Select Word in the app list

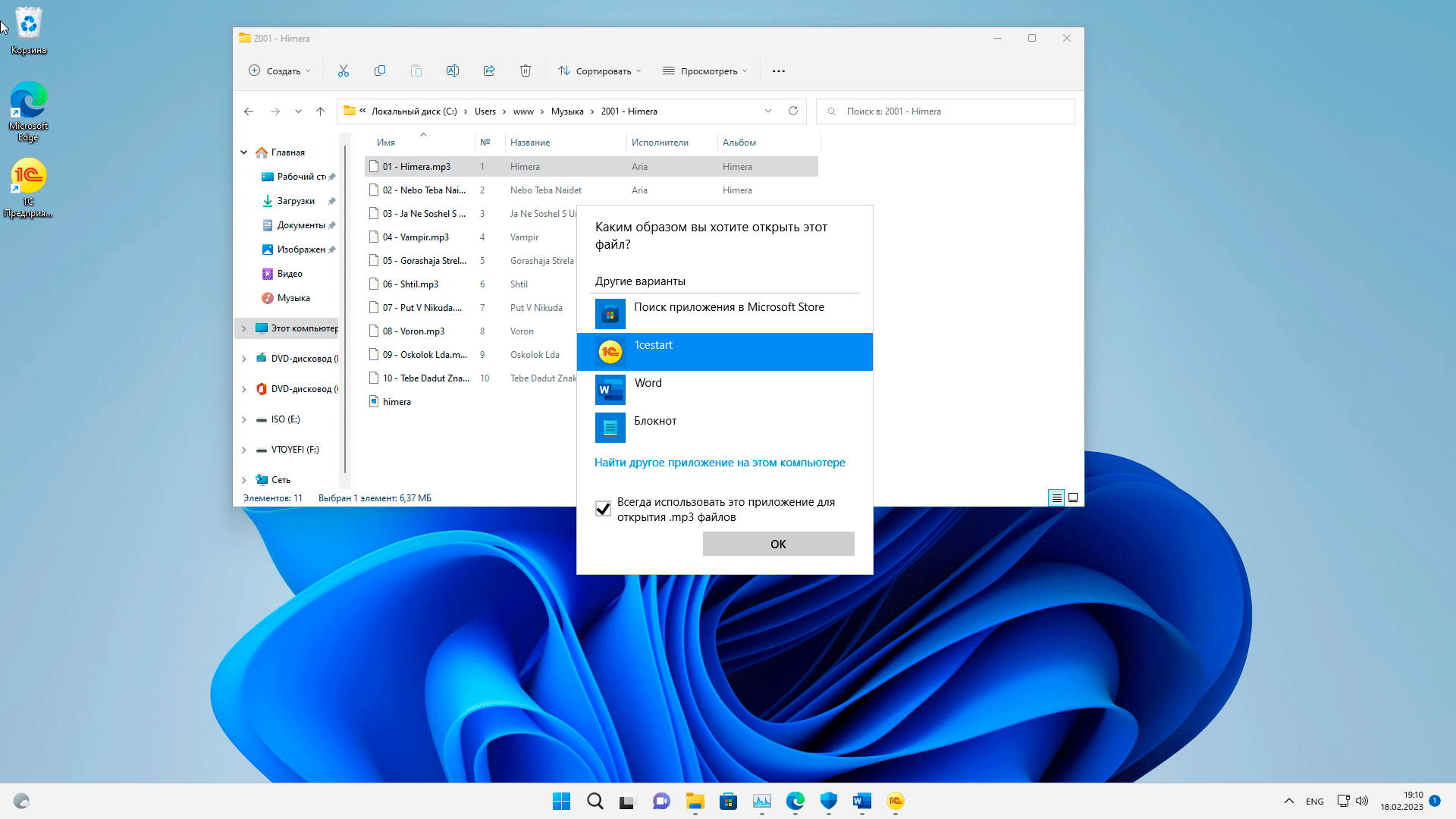[724, 389]
